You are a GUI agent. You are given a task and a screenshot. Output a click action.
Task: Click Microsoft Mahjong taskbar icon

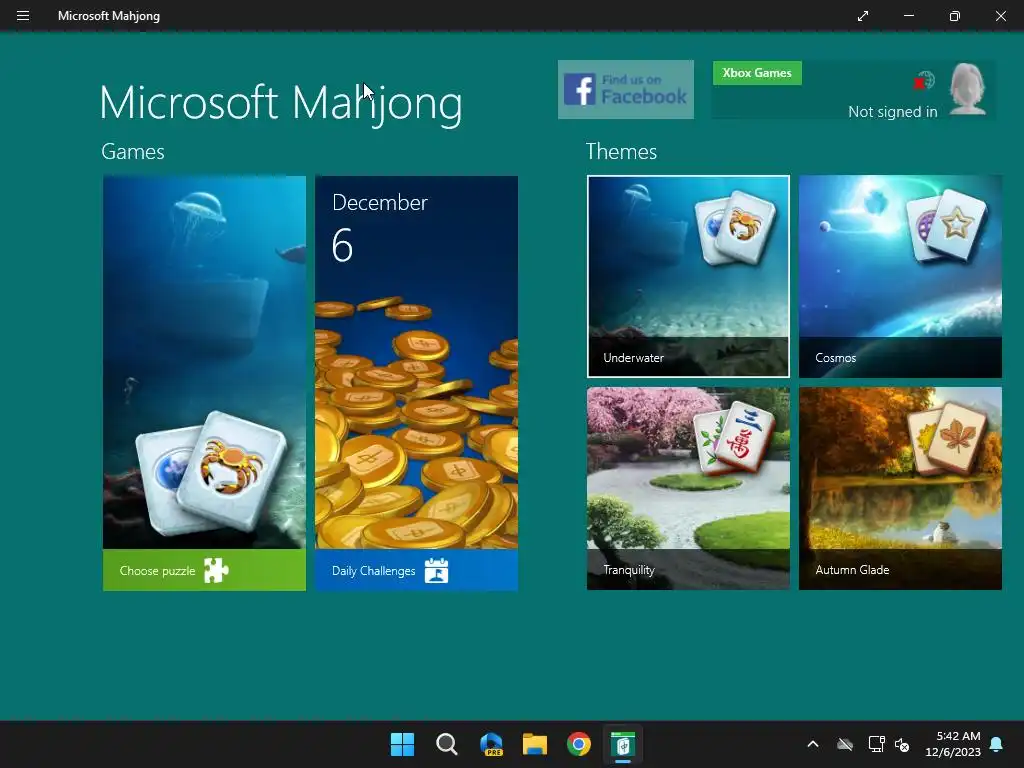click(623, 744)
